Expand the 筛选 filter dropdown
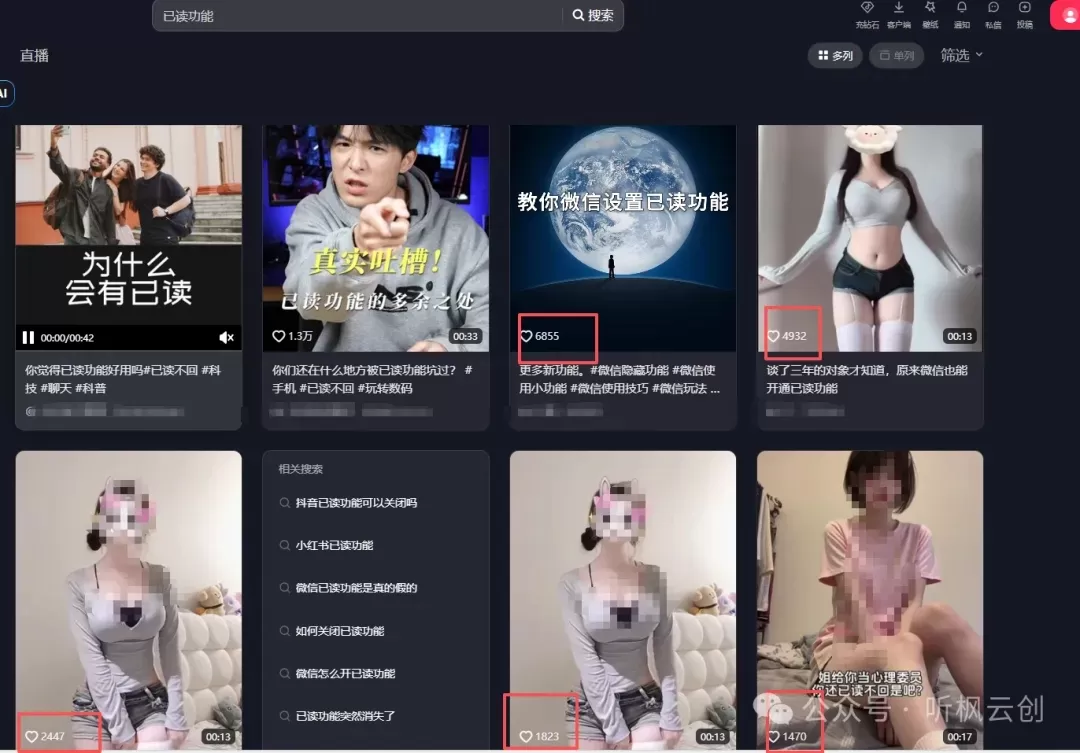Screen dimensions: 1080x753 click(962, 56)
